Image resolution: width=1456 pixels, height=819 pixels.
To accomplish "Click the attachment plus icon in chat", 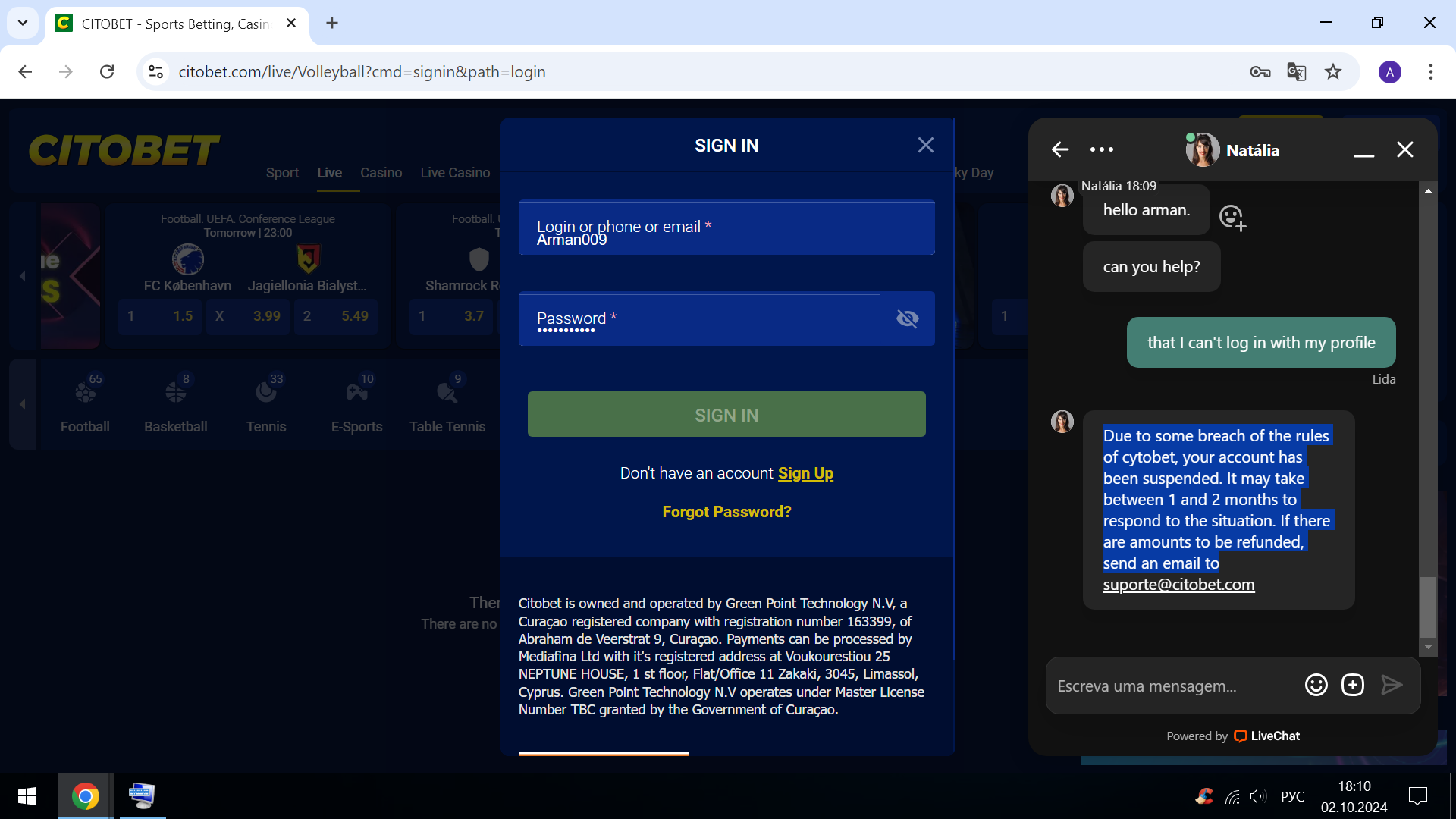I will 1352,686.
